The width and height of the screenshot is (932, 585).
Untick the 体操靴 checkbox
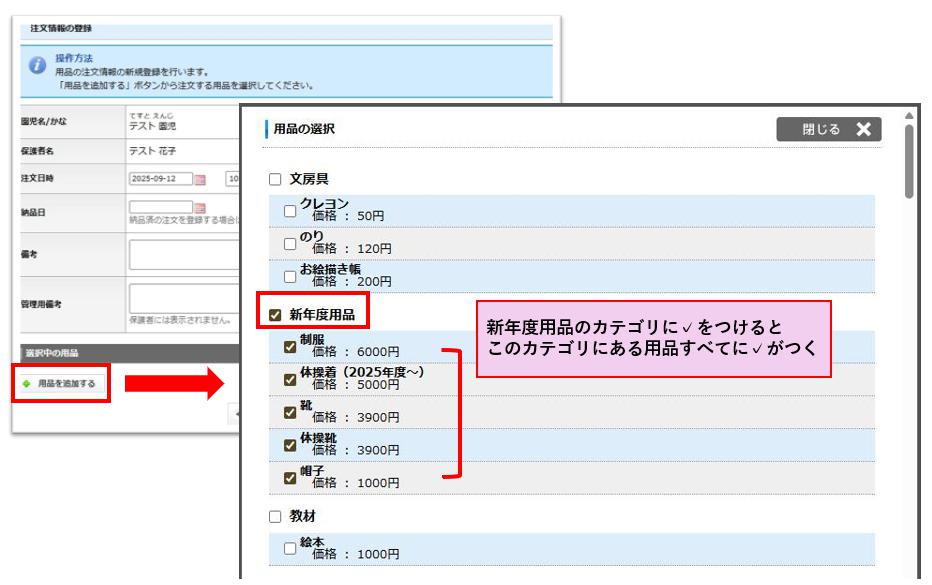290,445
